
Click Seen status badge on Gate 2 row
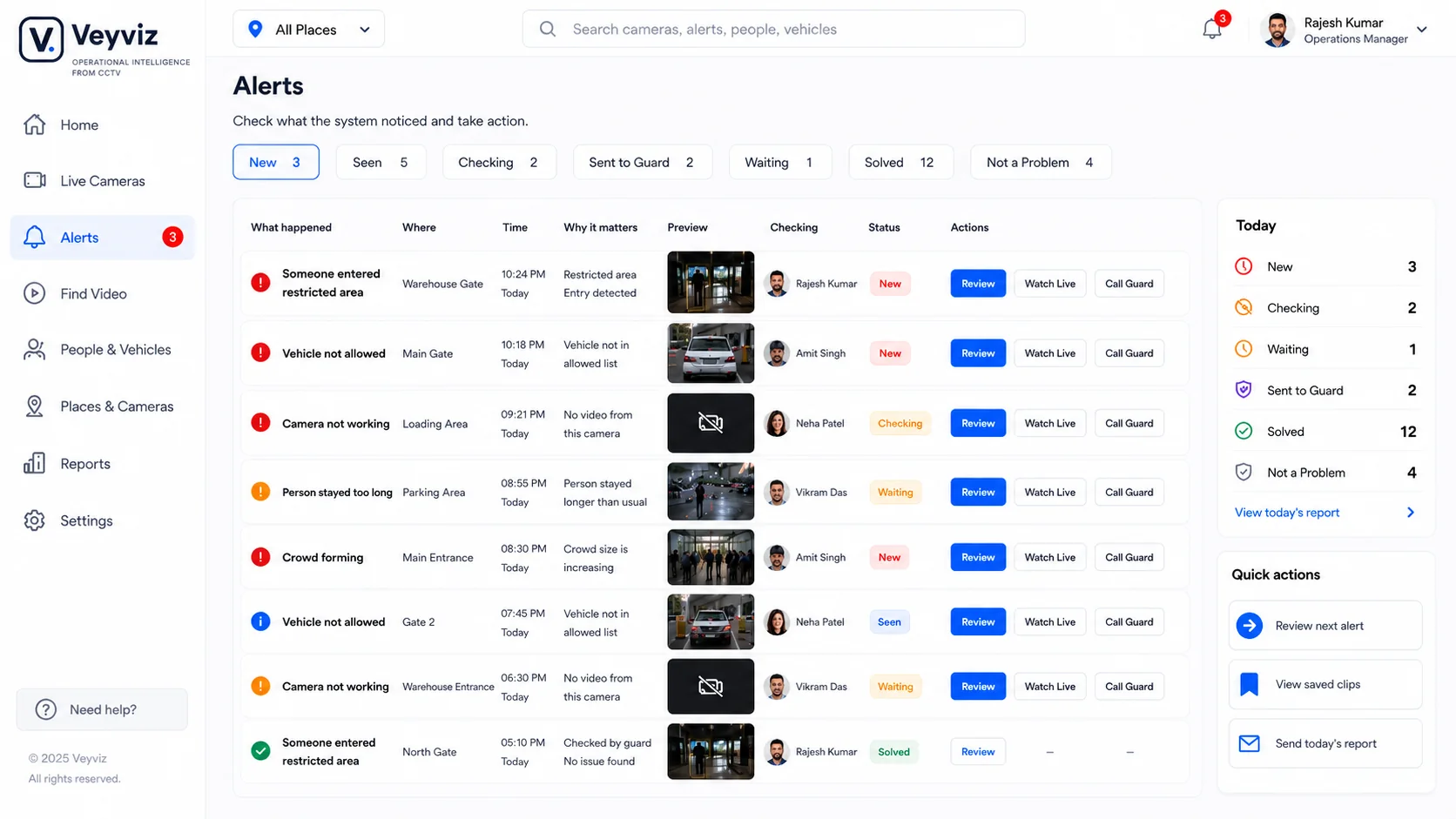pos(889,621)
